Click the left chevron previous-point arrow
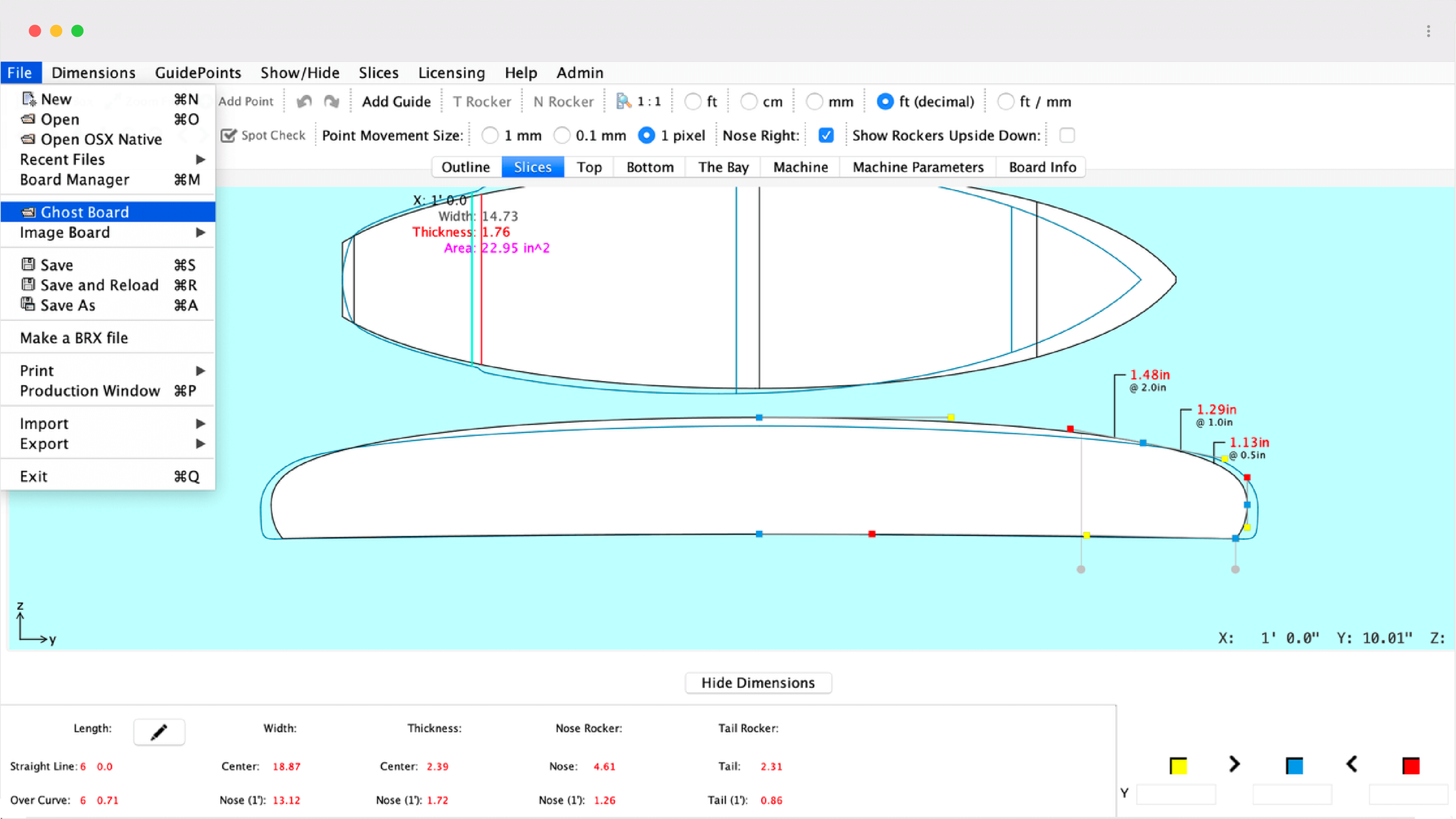Viewport: 1456px width, 819px height. [1352, 764]
